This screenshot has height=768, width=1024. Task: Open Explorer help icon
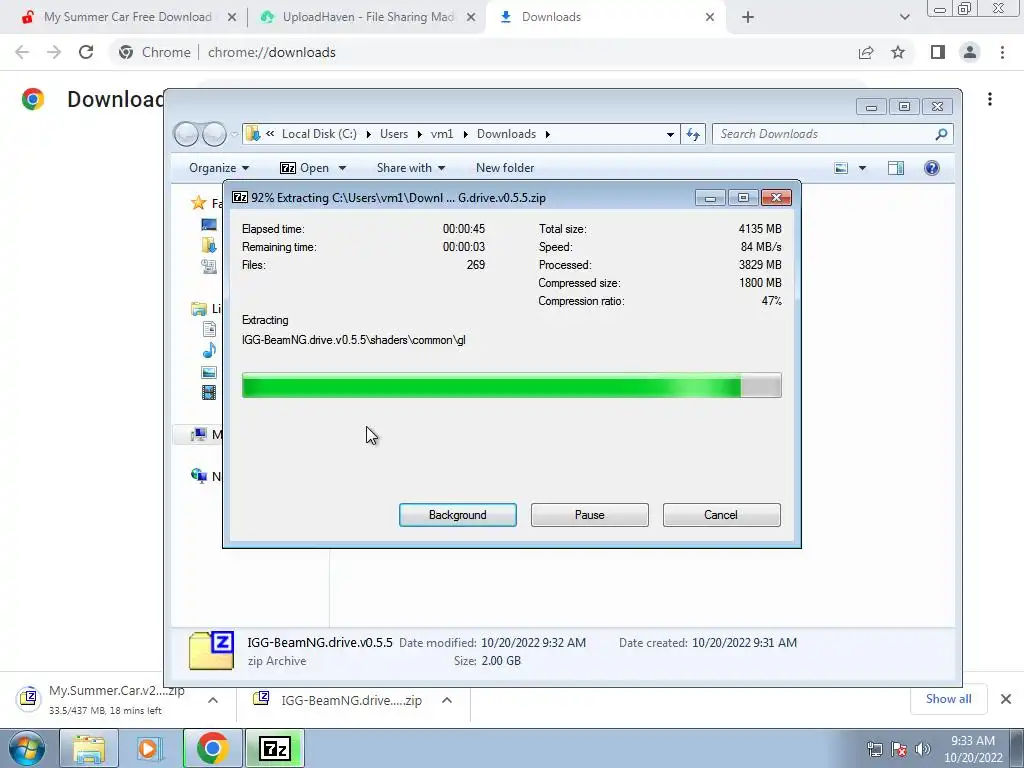pyautogui.click(x=931, y=168)
